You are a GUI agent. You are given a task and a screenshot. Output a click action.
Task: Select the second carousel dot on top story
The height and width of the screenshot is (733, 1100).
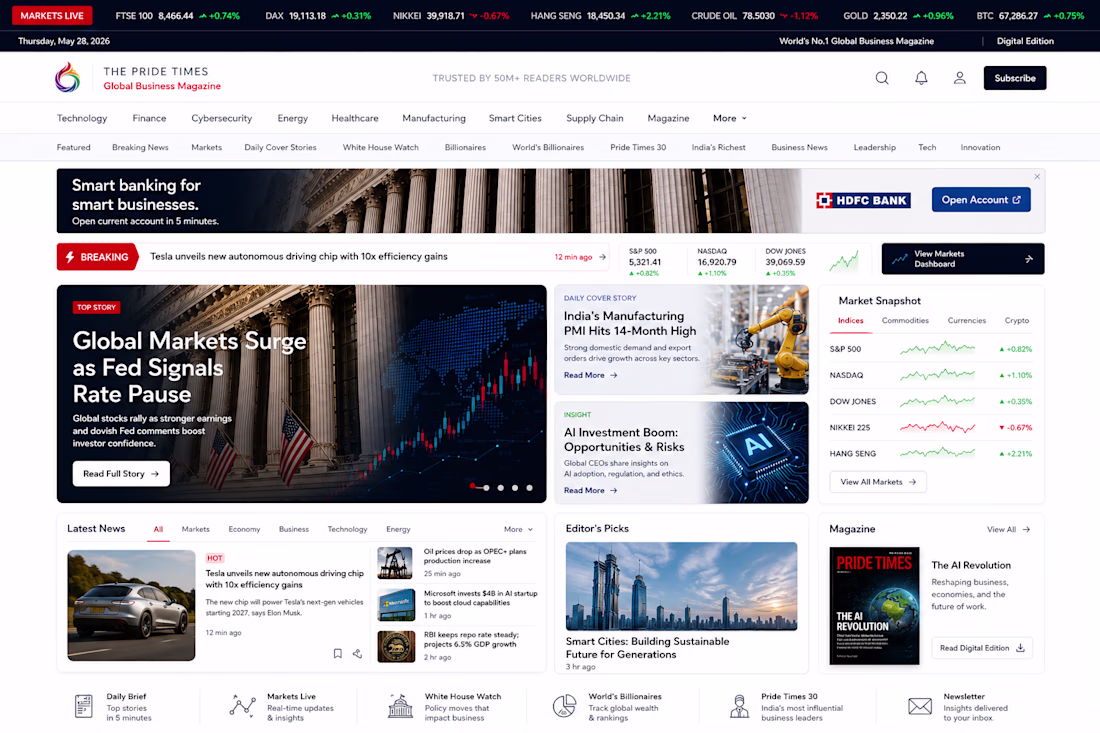pos(486,487)
